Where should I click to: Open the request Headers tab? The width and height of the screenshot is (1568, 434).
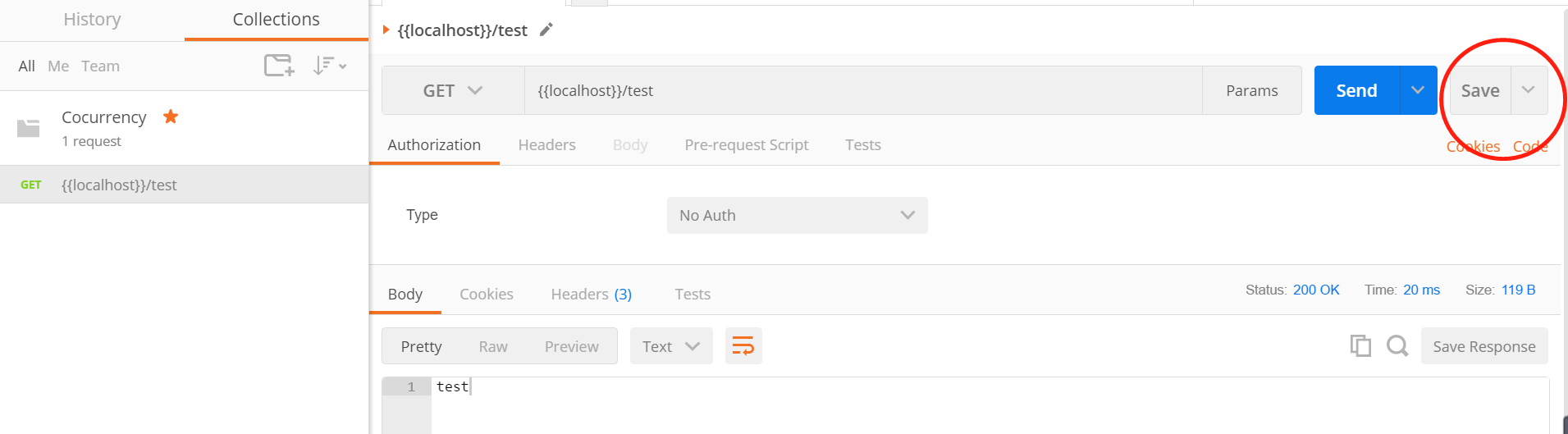(x=547, y=145)
